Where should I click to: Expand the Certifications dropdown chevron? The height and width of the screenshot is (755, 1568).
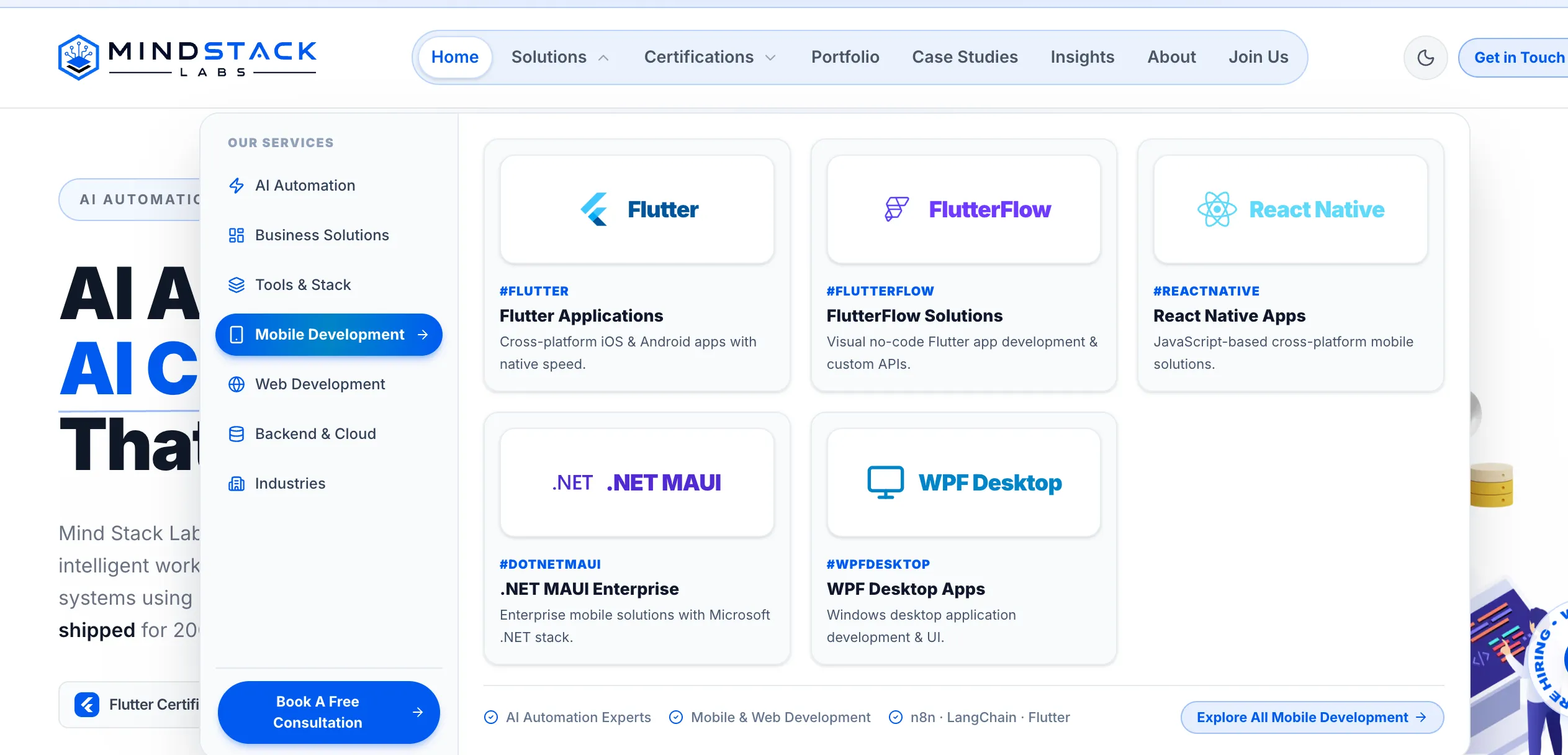(770, 58)
